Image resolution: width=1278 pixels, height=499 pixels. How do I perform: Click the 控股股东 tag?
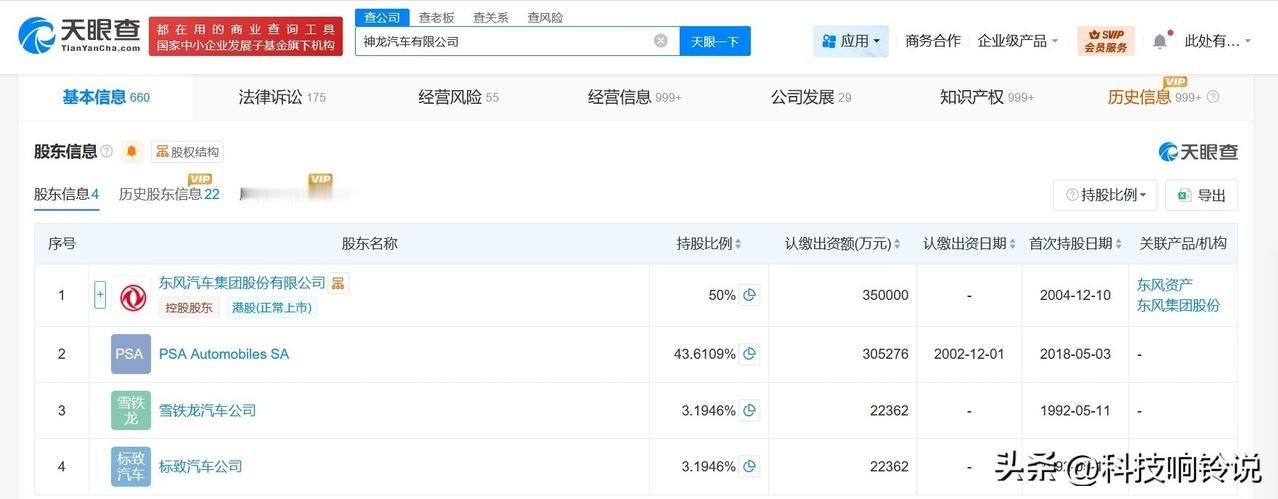189,308
